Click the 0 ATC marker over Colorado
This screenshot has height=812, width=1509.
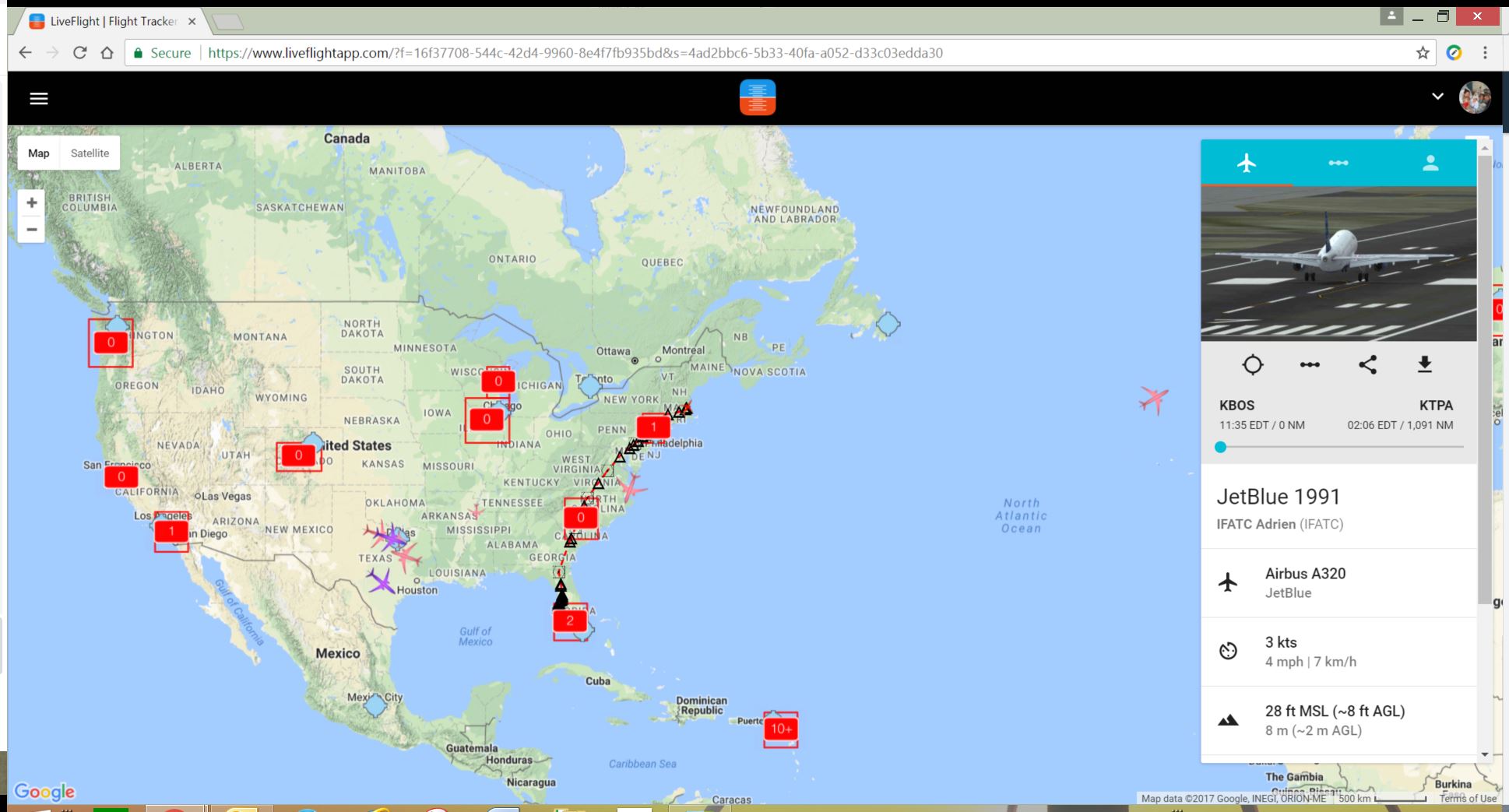coord(298,455)
